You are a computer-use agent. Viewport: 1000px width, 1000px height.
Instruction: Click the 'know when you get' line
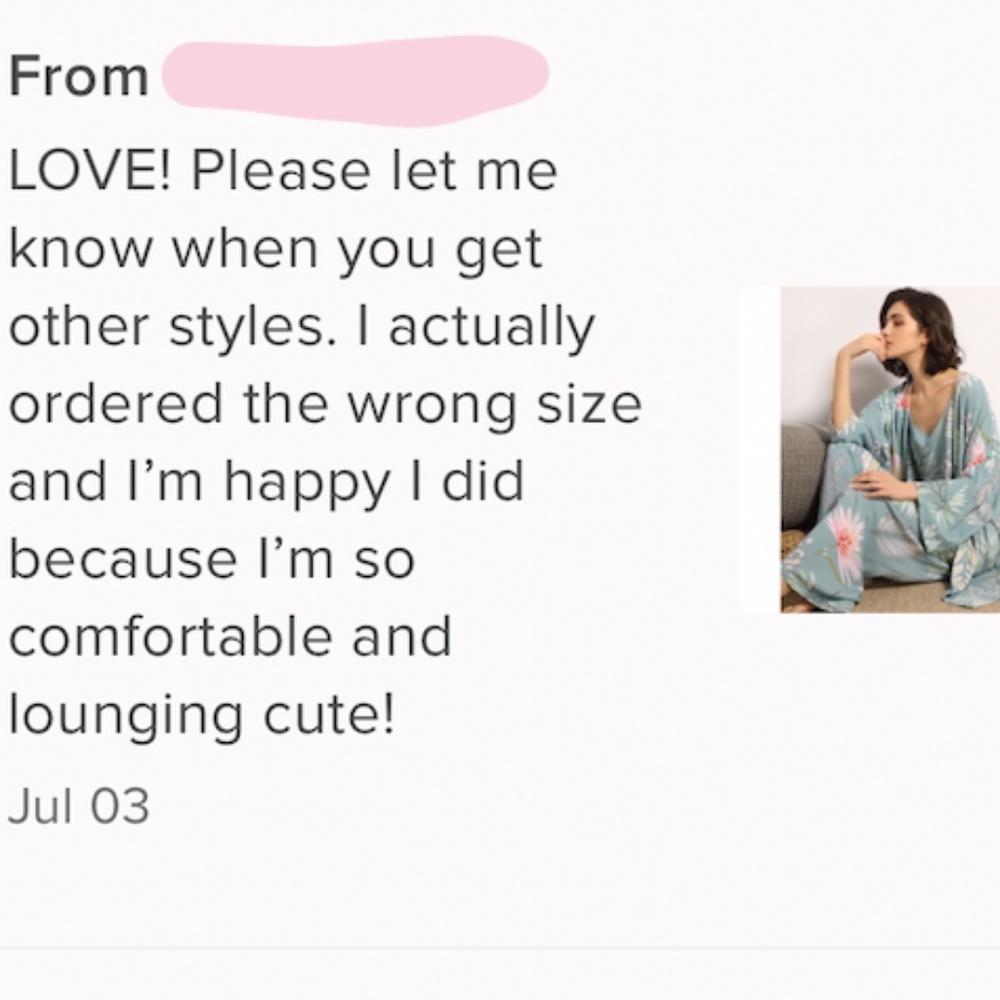point(276,251)
